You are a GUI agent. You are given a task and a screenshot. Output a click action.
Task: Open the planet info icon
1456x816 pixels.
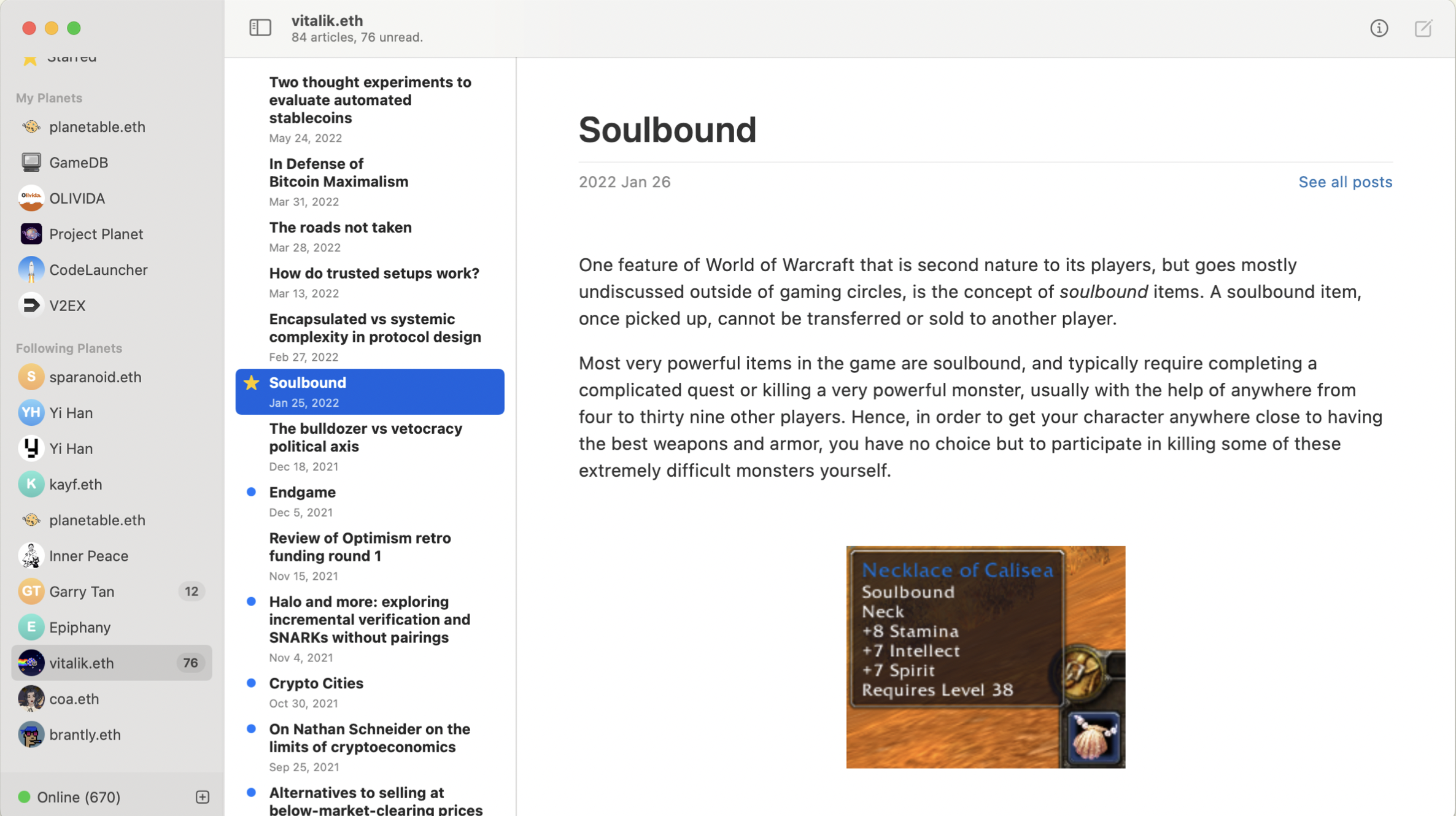coord(1379,28)
